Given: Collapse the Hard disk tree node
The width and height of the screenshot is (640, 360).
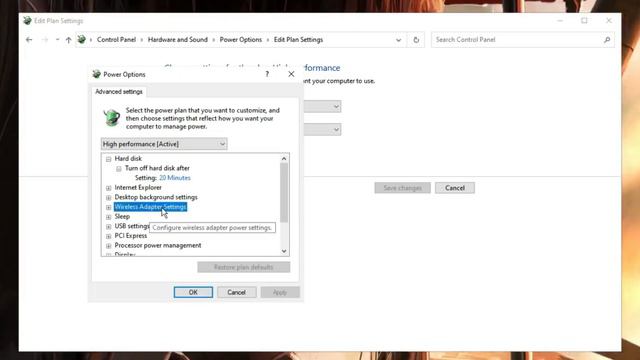Looking at the screenshot, I should [109, 159].
